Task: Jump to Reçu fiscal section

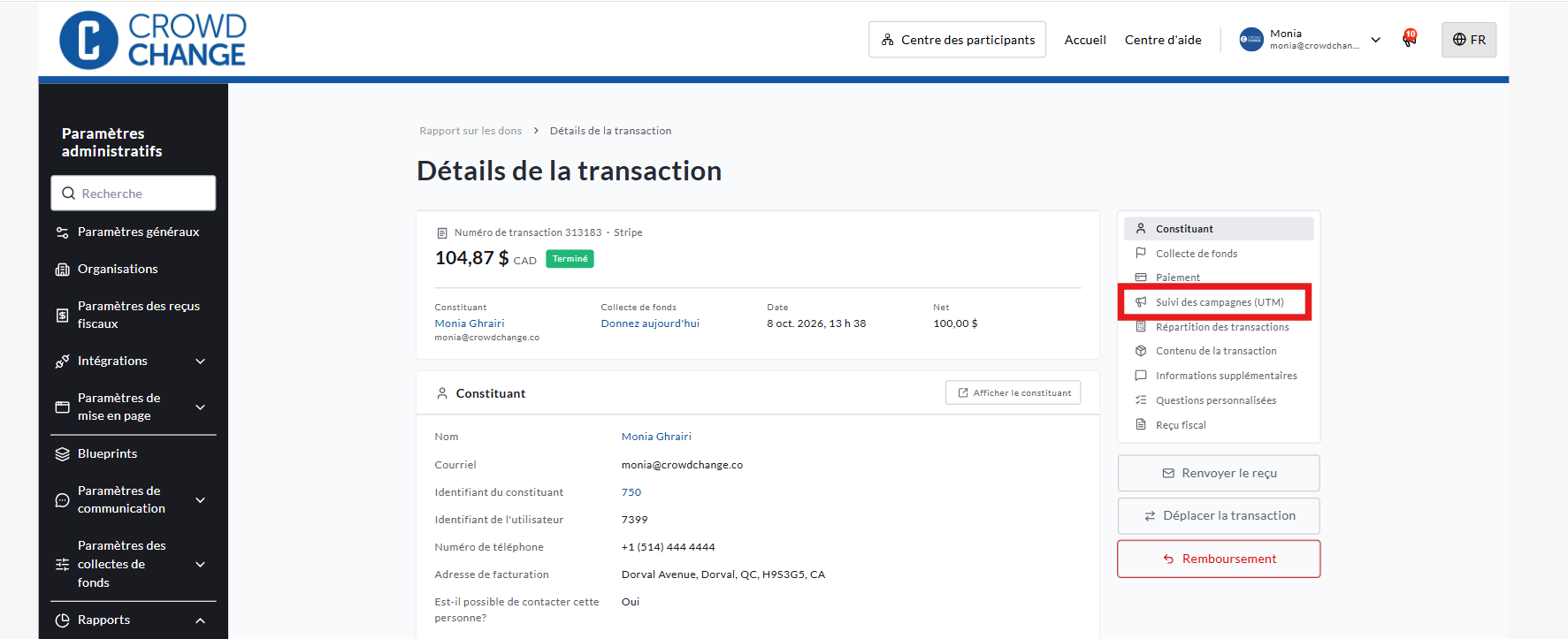Action: 1219,425
